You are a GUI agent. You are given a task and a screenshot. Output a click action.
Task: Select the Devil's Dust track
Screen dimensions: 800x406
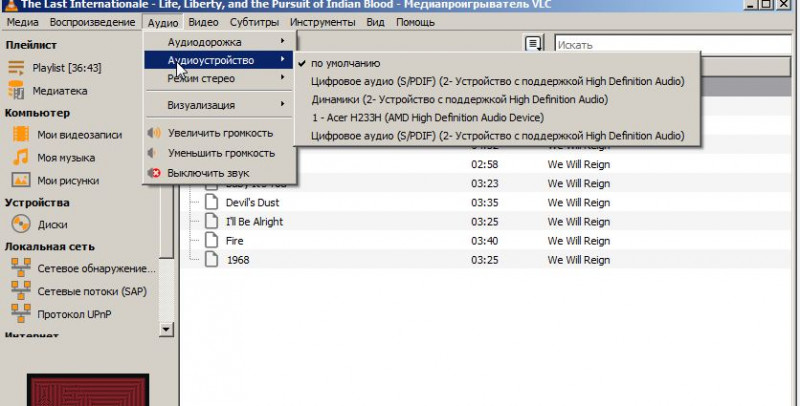(x=253, y=202)
